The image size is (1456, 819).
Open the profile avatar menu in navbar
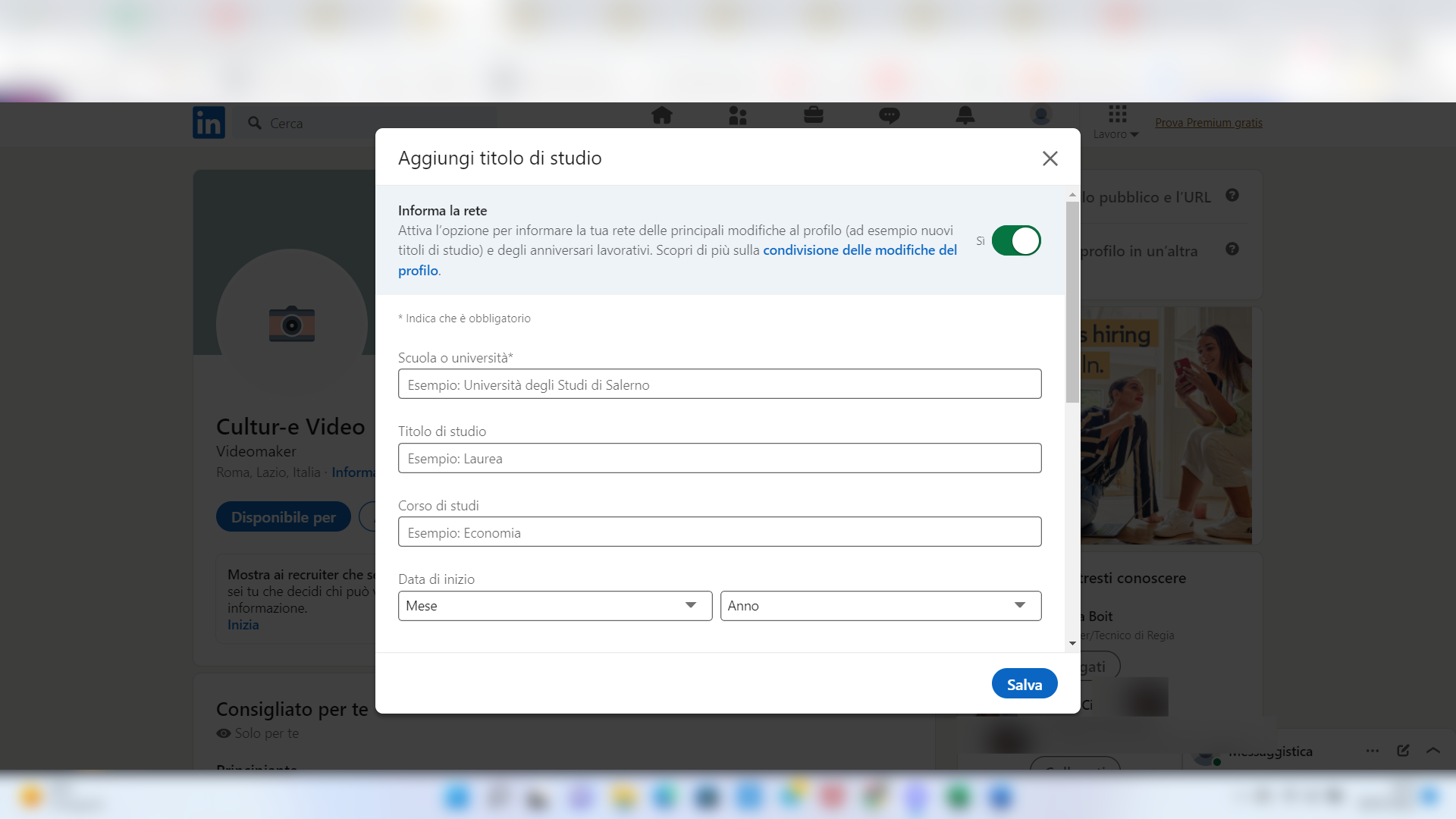pyautogui.click(x=1040, y=115)
